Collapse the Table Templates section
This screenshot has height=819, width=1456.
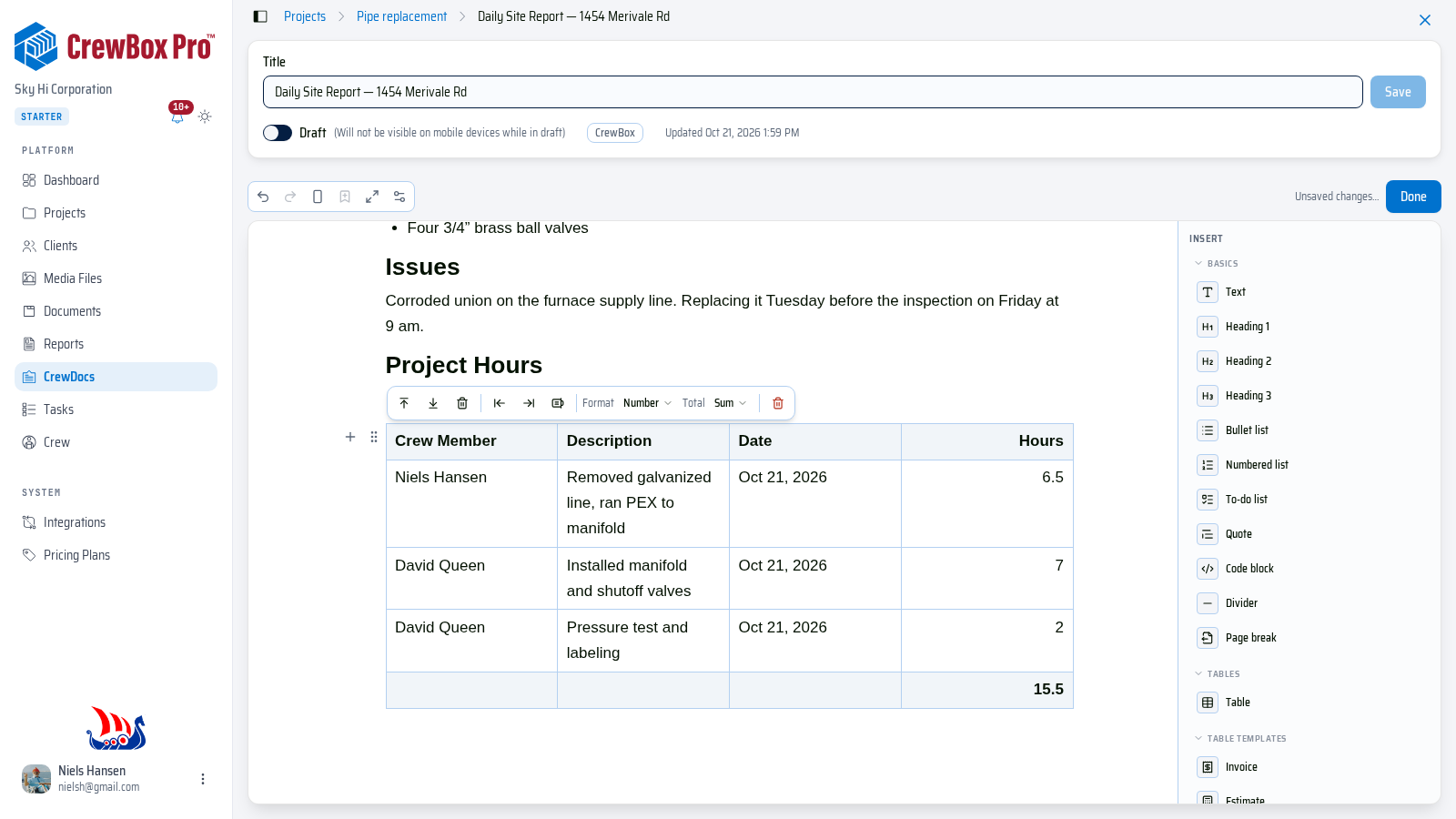tap(1240, 739)
